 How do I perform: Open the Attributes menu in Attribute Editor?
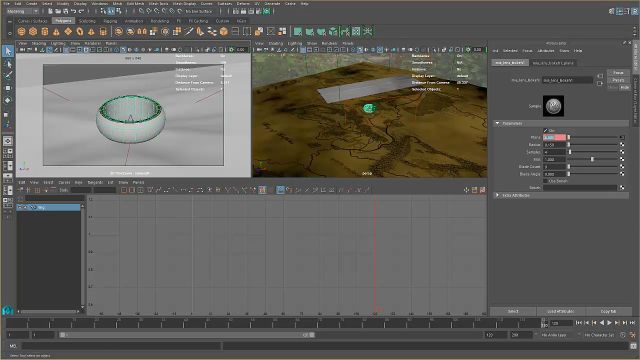pos(546,51)
